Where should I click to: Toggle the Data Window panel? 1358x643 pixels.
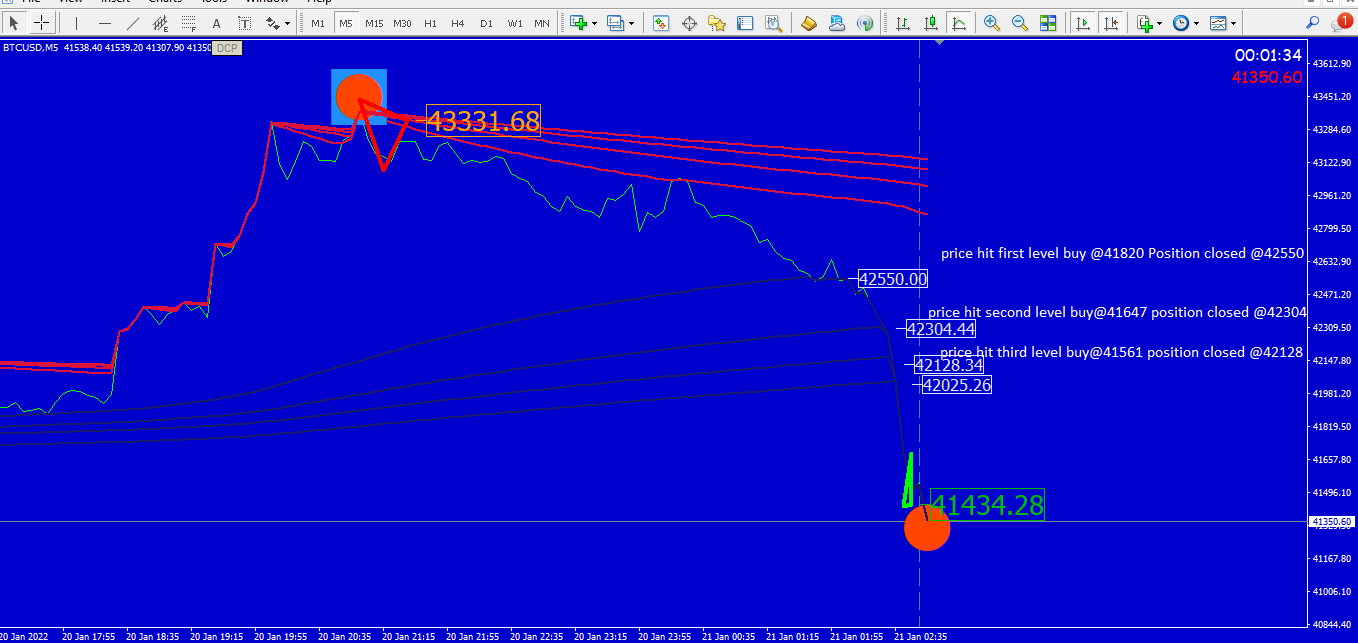pyautogui.click(x=689, y=22)
